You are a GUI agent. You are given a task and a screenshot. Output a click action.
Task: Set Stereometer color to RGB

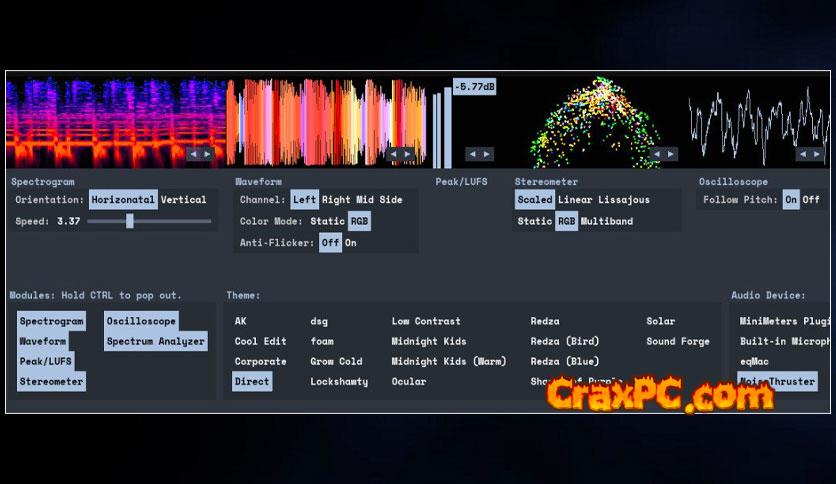[566, 221]
